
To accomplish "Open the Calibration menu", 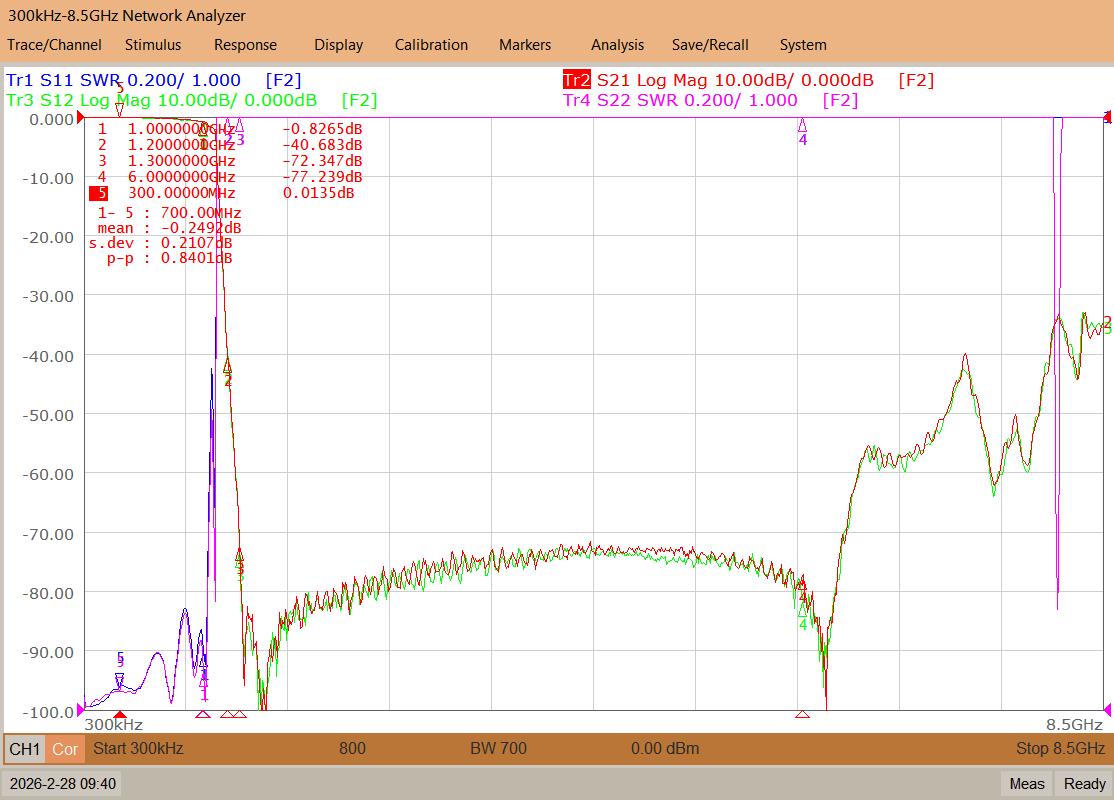I will 431,45.
